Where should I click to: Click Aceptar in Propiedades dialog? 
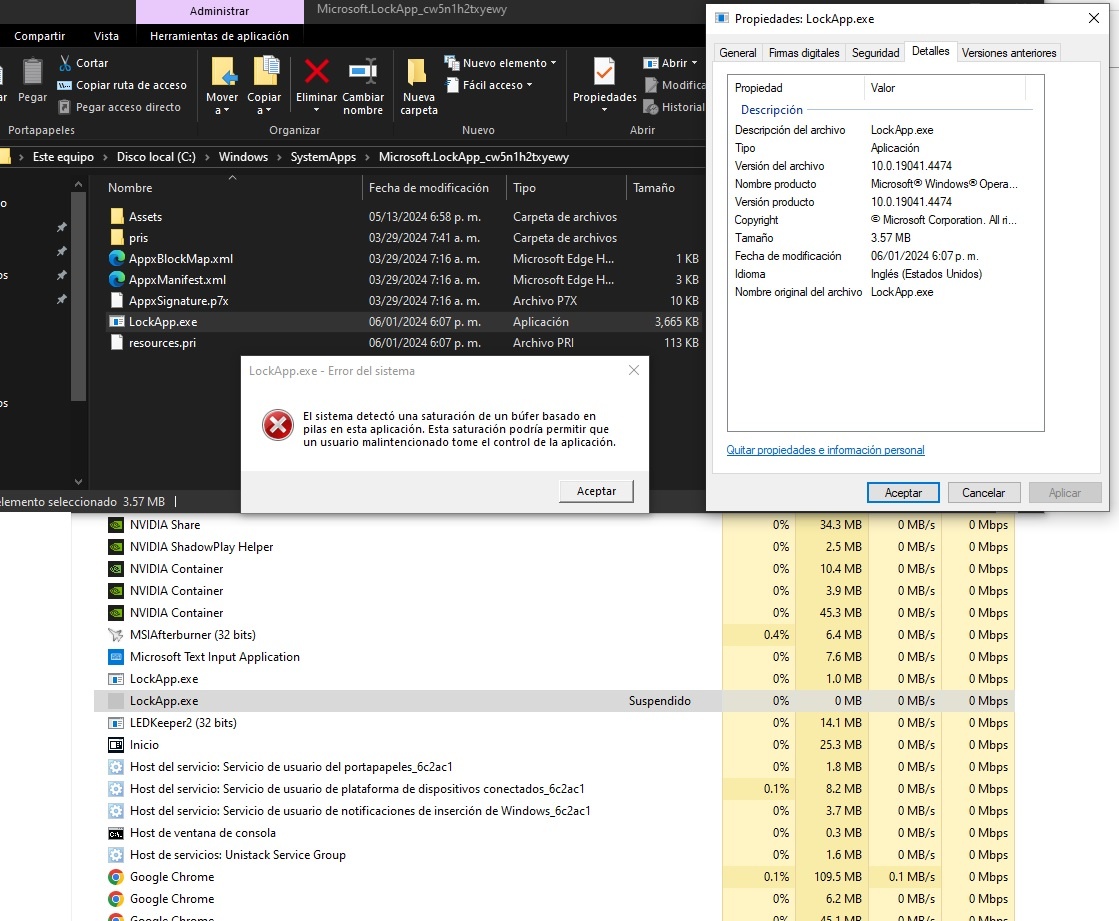903,493
